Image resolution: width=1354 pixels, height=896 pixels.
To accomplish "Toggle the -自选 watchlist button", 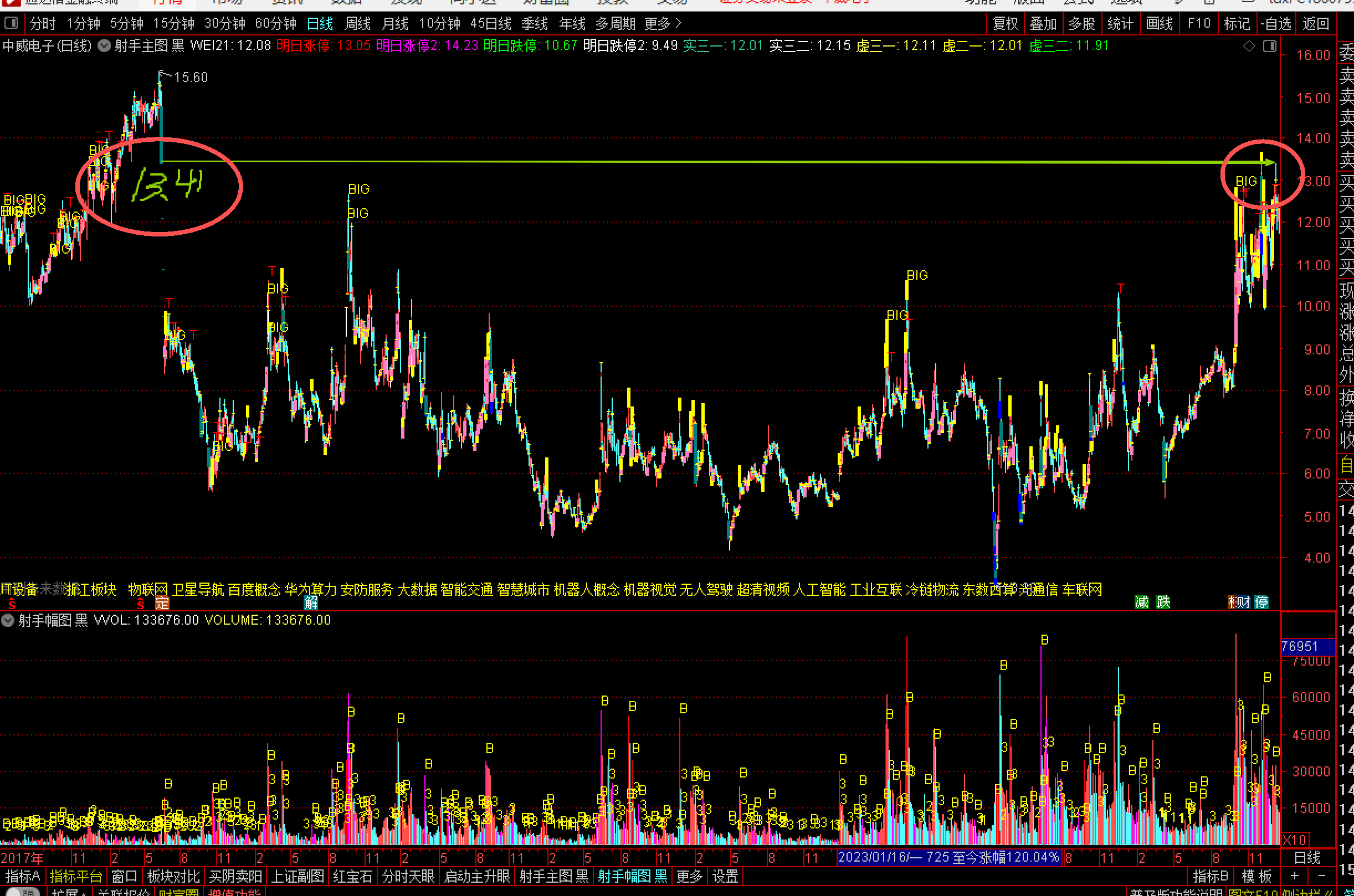I will click(x=1276, y=23).
